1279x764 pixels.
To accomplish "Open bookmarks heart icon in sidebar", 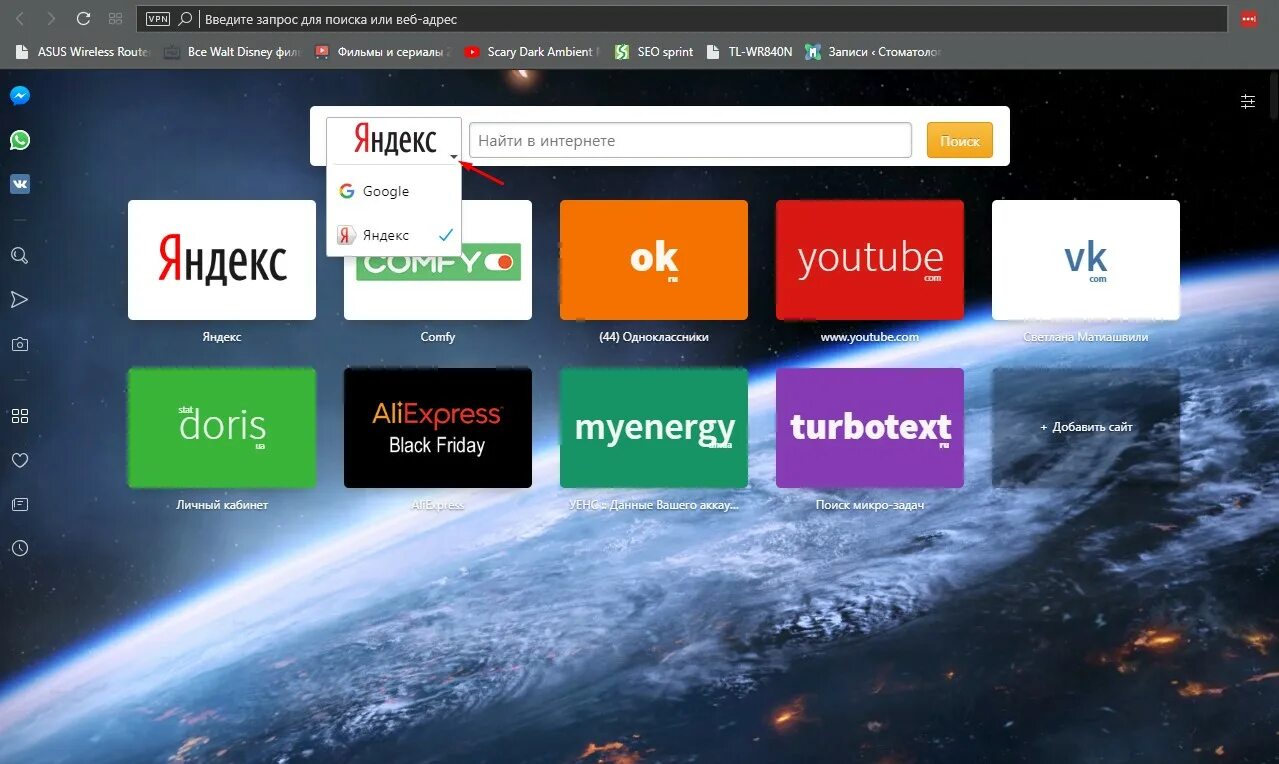I will [20, 460].
